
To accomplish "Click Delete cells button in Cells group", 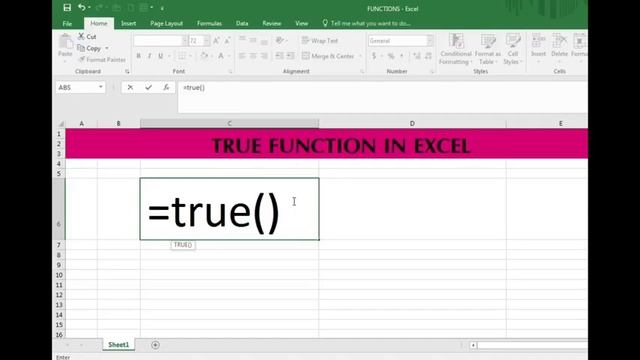I will click(559, 49).
